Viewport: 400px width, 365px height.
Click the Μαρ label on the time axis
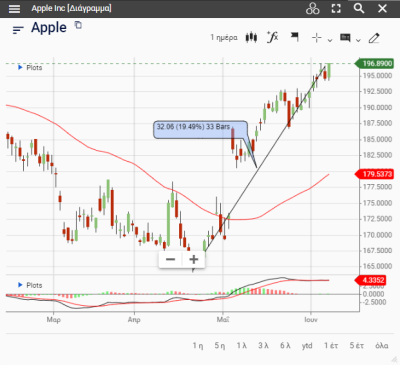click(54, 320)
